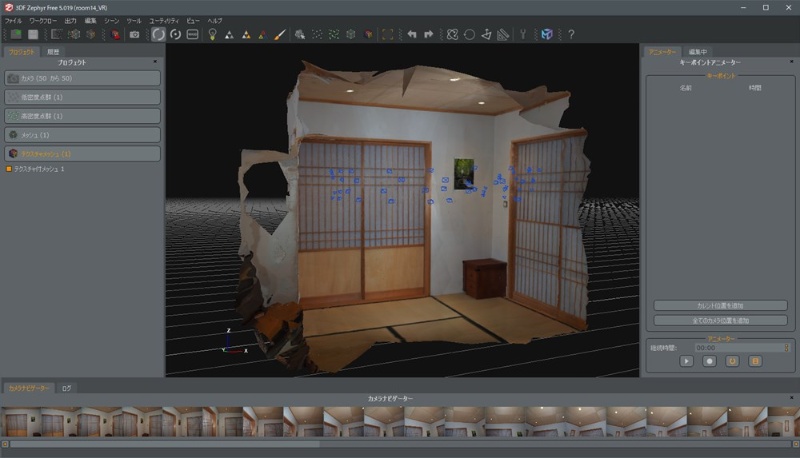
Task: Collapse the テクスチャメッシュ (1) section
Action: pyautogui.click(x=82, y=153)
